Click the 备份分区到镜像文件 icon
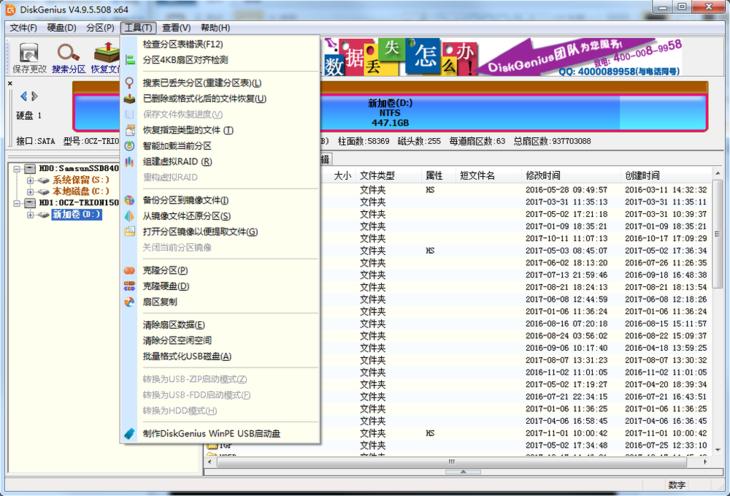Viewport: 730px width, 496px height. (130, 200)
